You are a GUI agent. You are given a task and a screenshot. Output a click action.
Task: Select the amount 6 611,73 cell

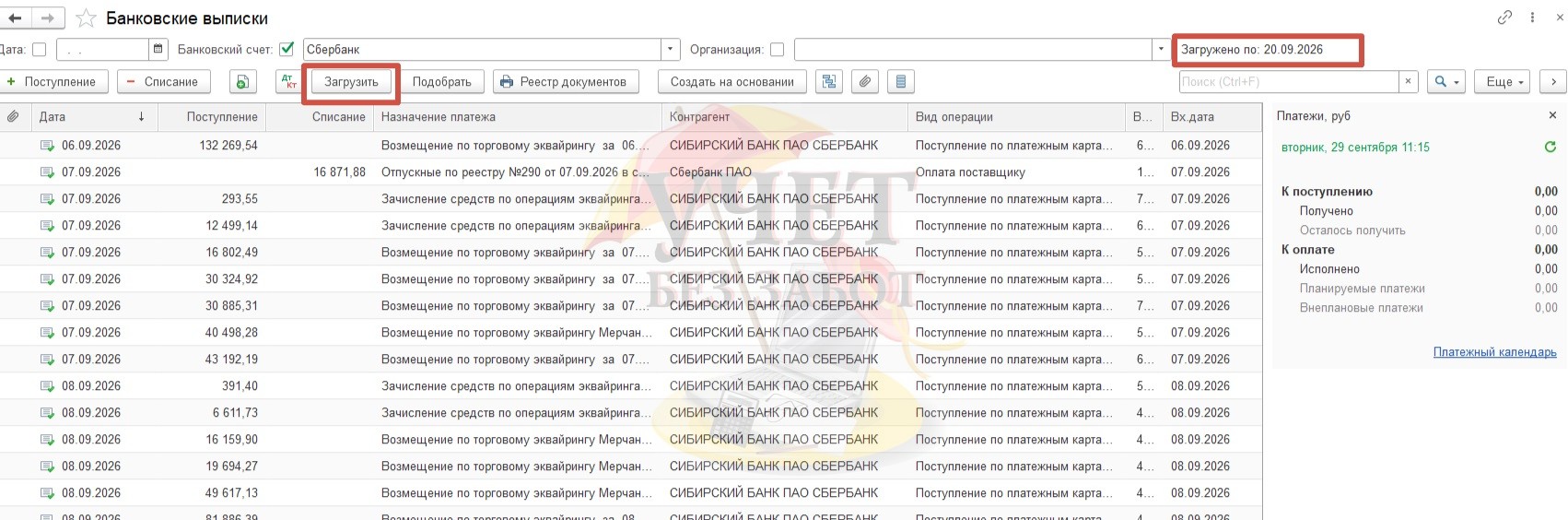click(212, 413)
